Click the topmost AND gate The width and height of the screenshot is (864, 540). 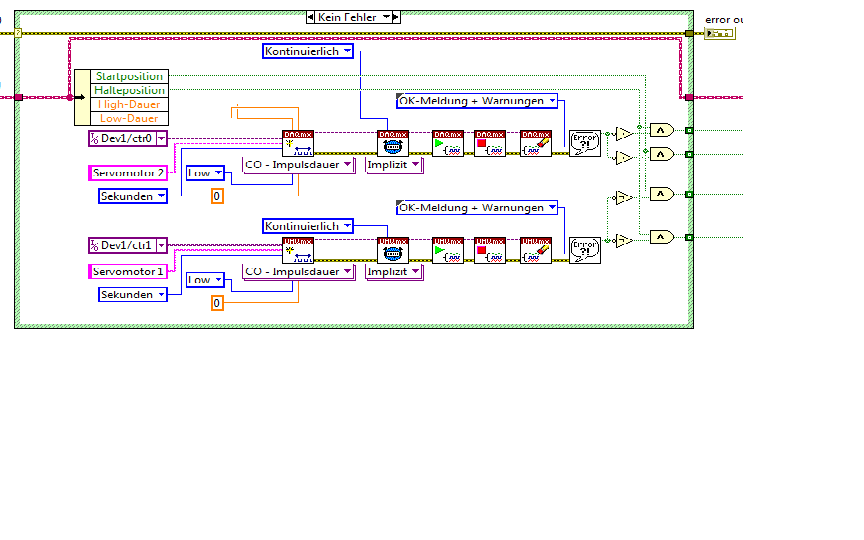pos(662,130)
